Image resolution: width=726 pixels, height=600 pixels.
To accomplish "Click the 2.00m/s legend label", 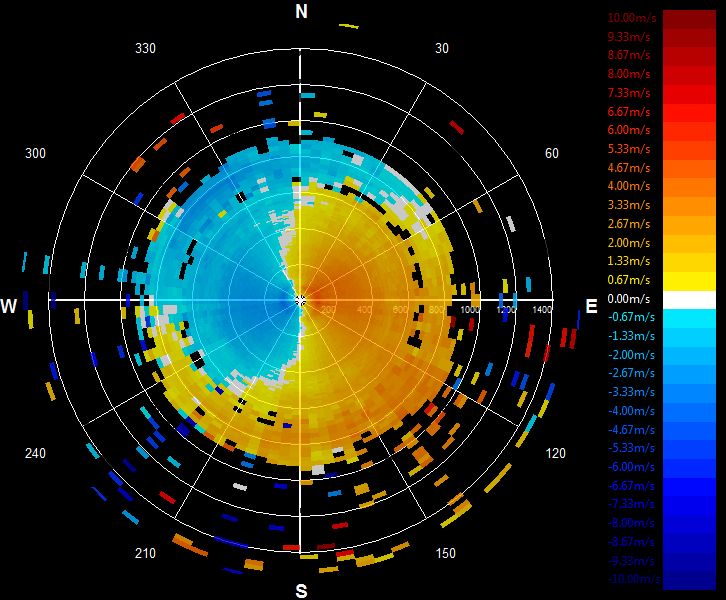I will point(629,243).
